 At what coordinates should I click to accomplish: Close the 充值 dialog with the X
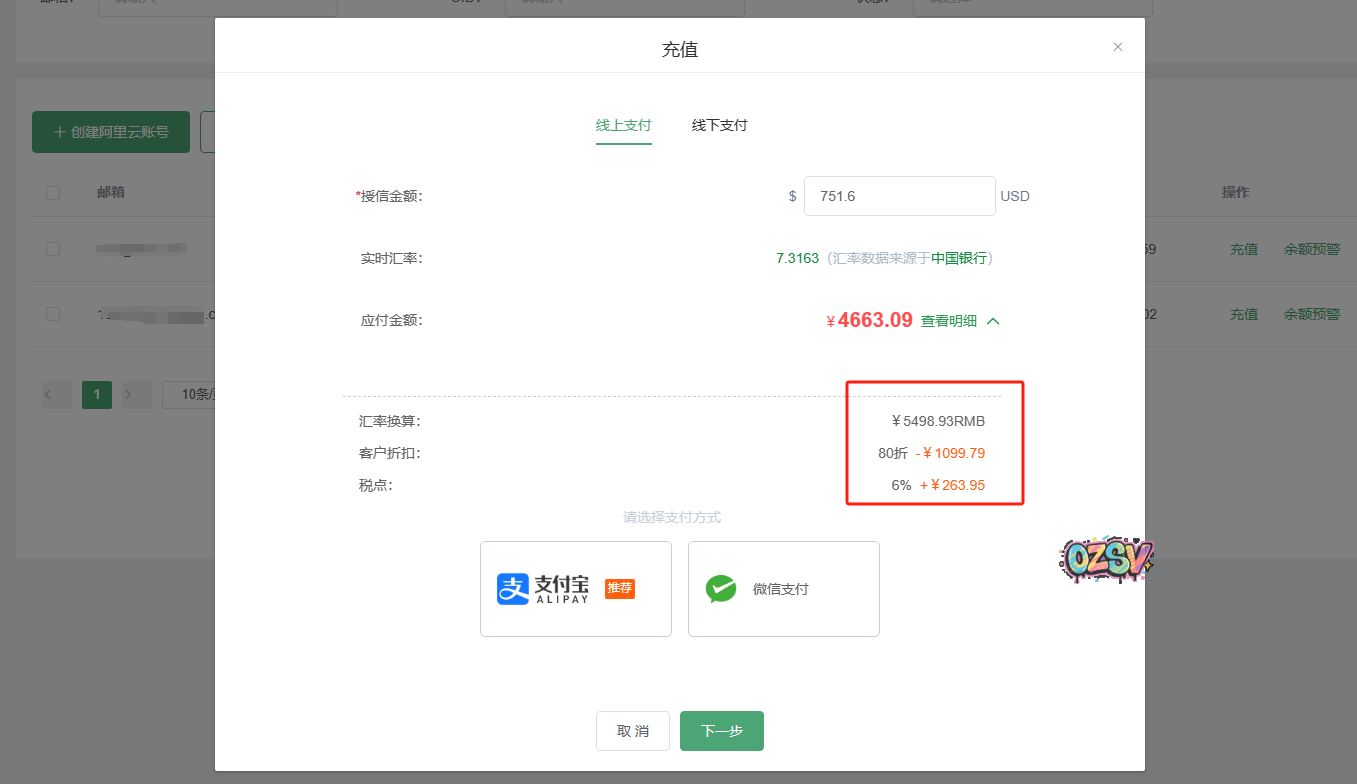tap(1118, 47)
